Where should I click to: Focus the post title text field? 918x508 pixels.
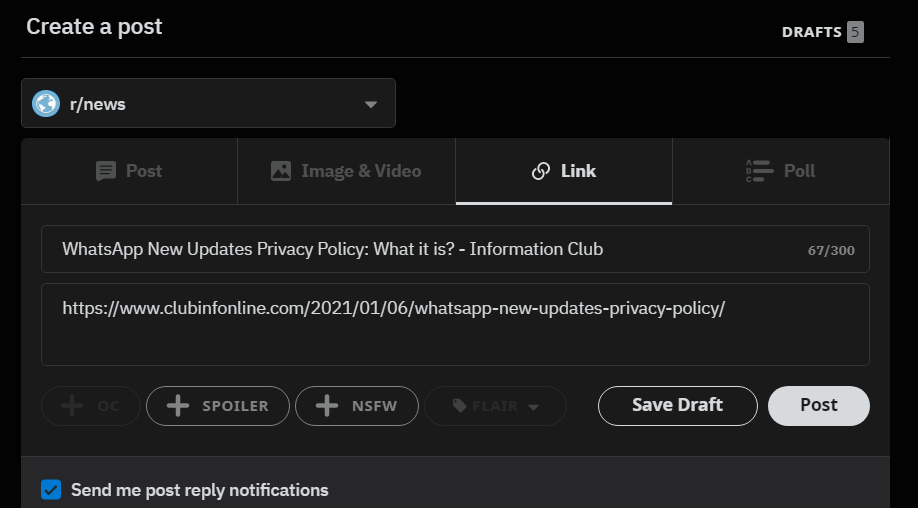pos(430,249)
